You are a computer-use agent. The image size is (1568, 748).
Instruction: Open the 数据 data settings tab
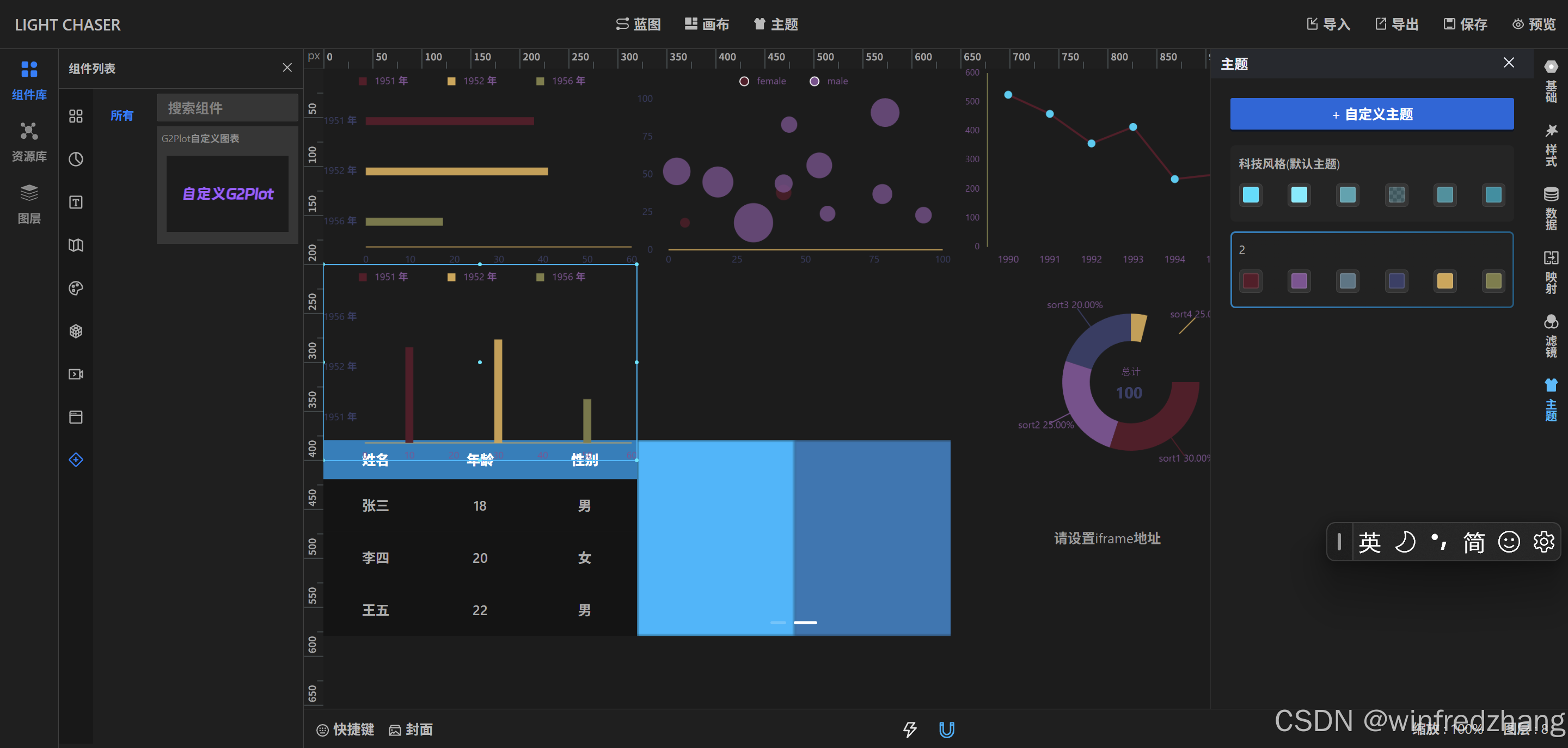pos(1551,209)
